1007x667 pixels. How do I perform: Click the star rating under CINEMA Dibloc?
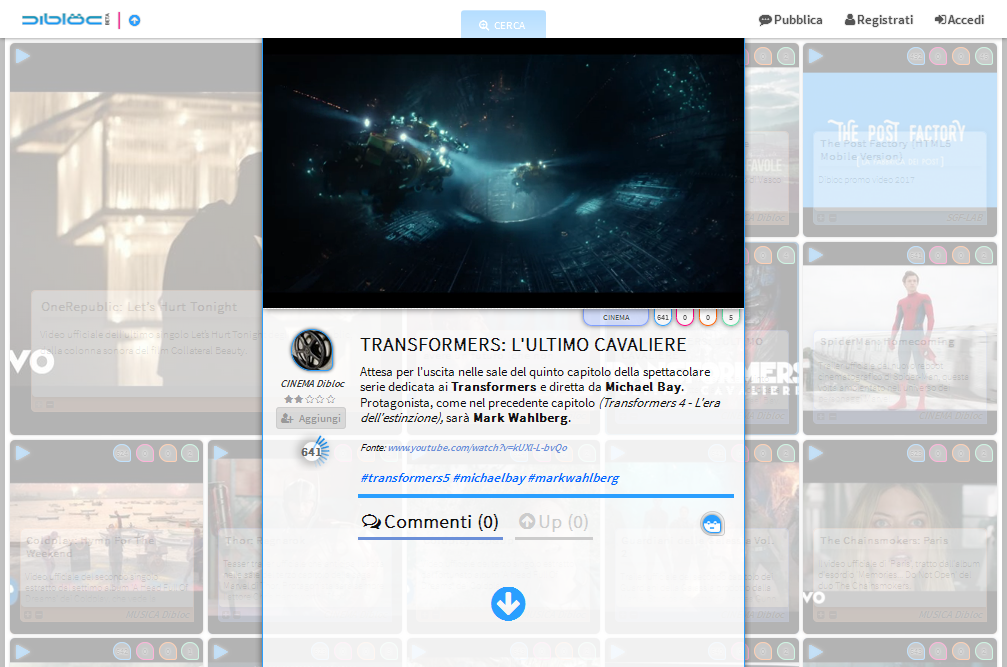pos(310,399)
